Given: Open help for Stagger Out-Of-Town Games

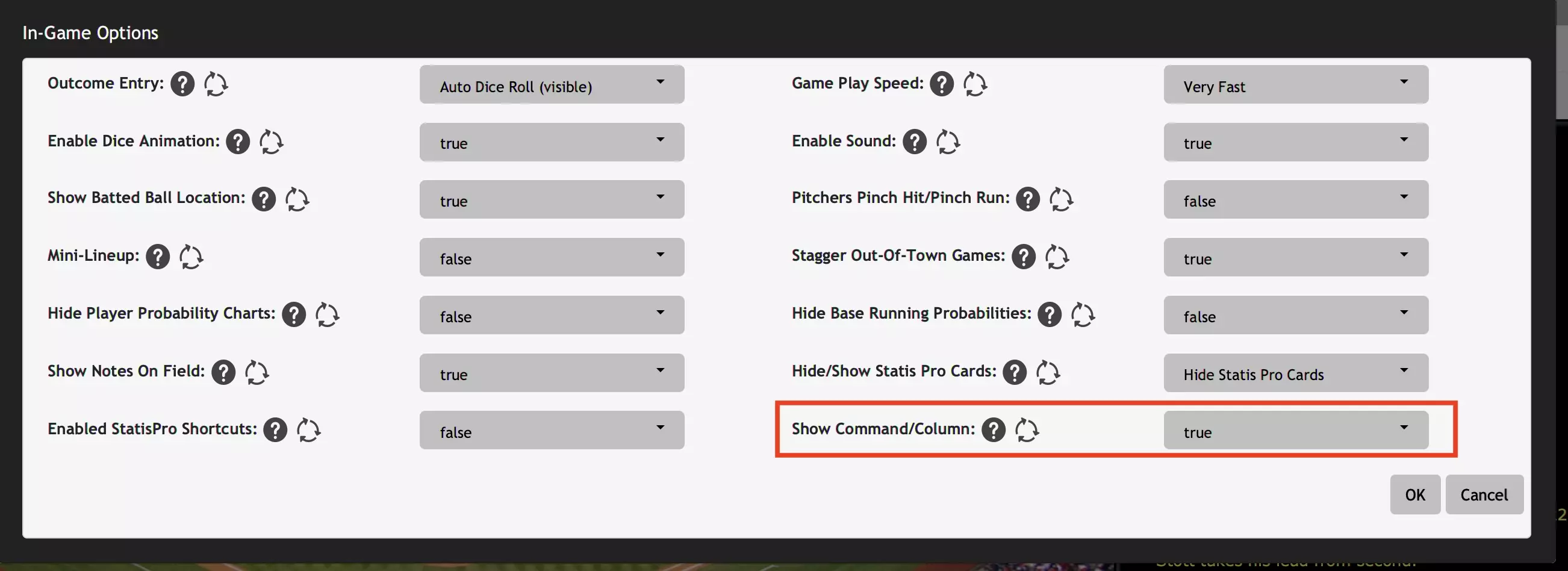Looking at the screenshot, I should (x=1023, y=257).
